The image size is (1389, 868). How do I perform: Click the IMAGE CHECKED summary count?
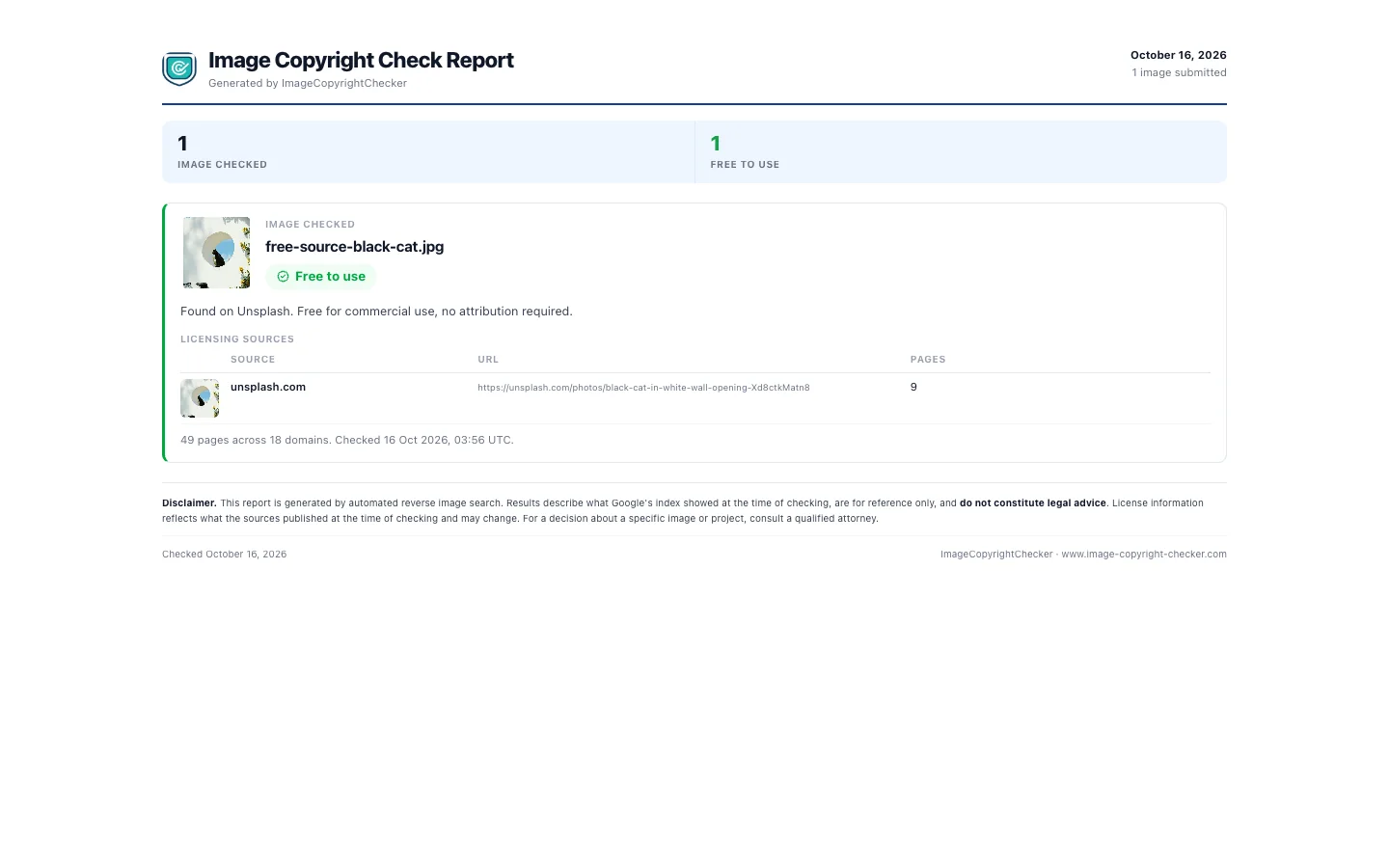[x=182, y=144]
